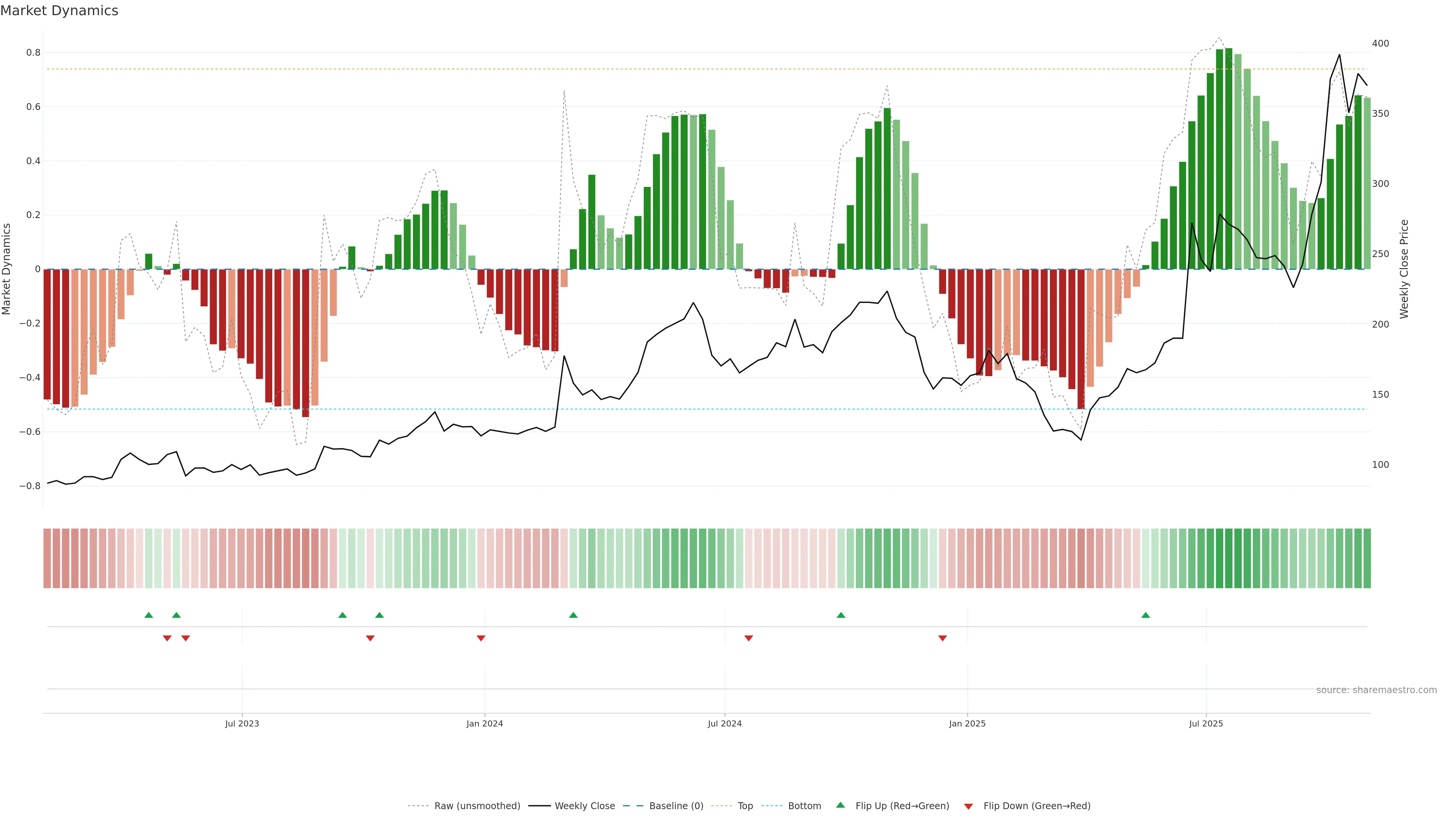1456x819 pixels.
Task: Click the first red Flip Down triangle marker
Action: pyautogui.click(x=167, y=638)
